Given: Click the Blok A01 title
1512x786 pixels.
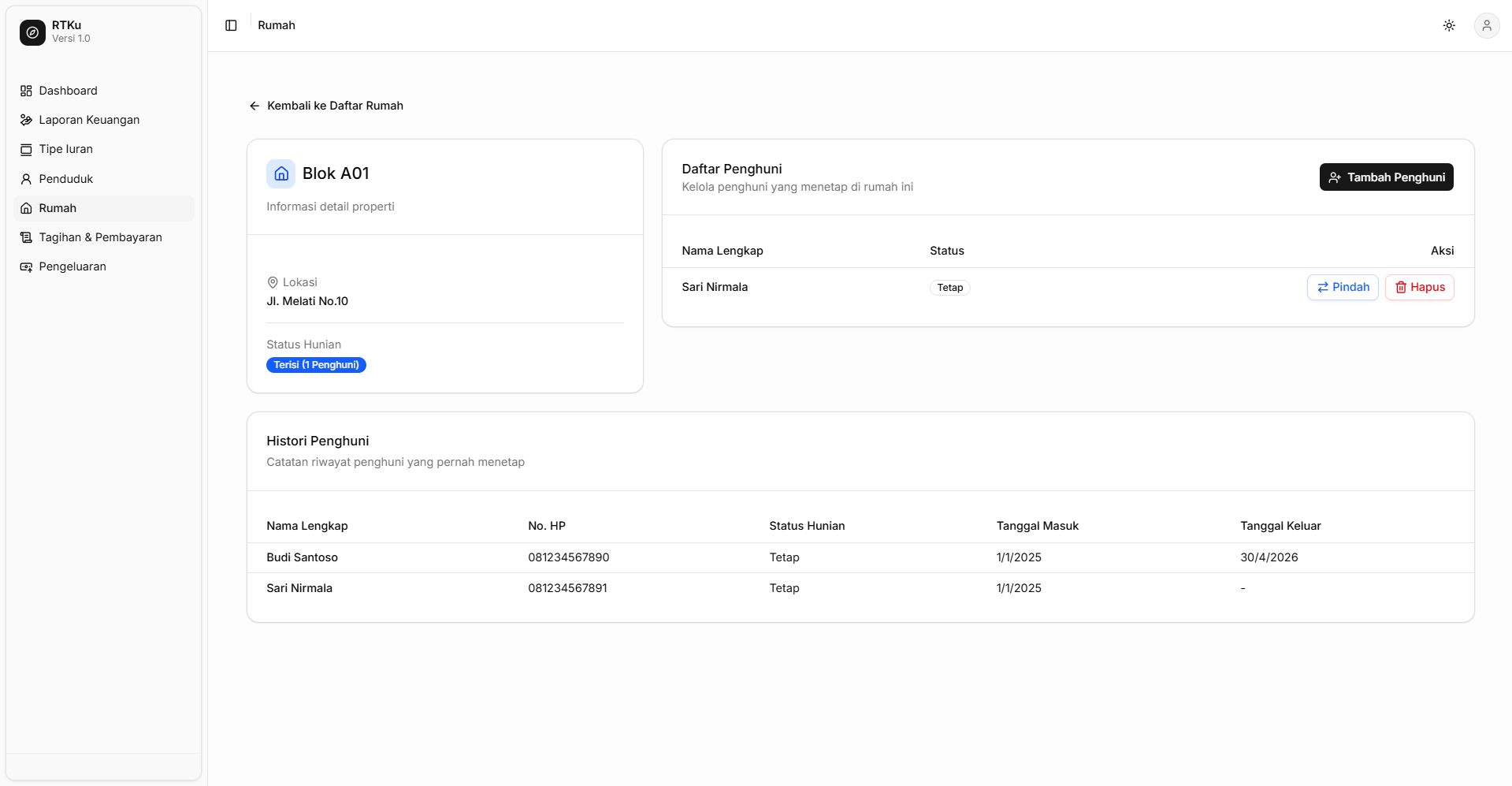Looking at the screenshot, I should (x=336, y=173).
